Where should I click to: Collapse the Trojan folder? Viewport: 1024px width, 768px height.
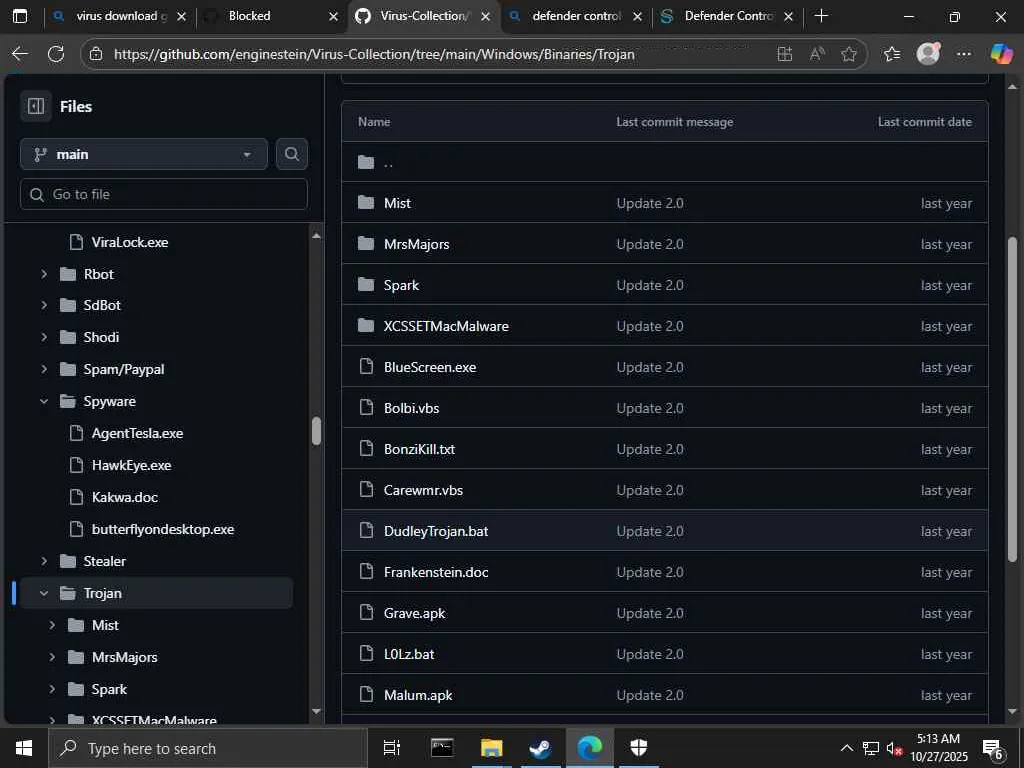pos(44,593)
